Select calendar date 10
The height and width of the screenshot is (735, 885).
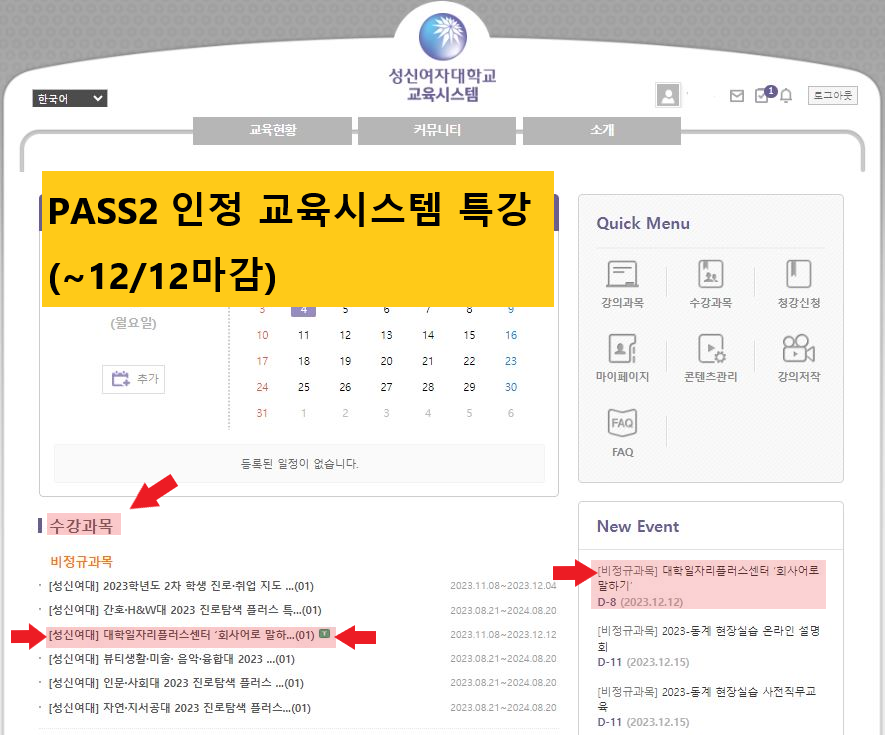262,335
